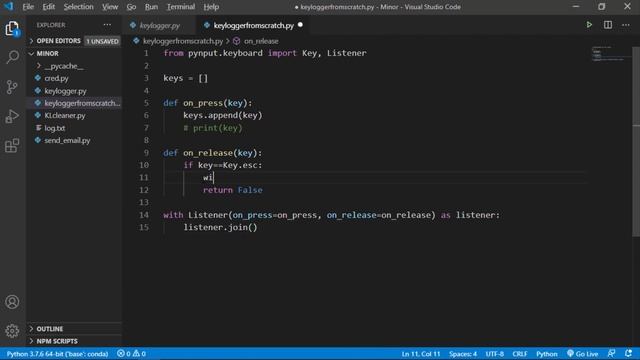Change encoding via UTF-8

pos(495,354)
